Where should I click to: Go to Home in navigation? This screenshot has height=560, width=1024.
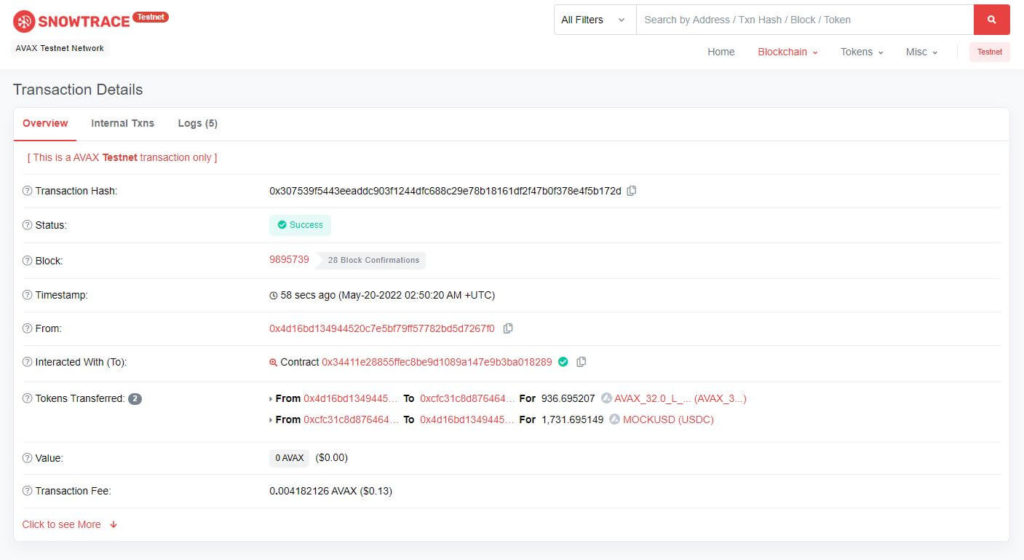[x=721, y=52]
